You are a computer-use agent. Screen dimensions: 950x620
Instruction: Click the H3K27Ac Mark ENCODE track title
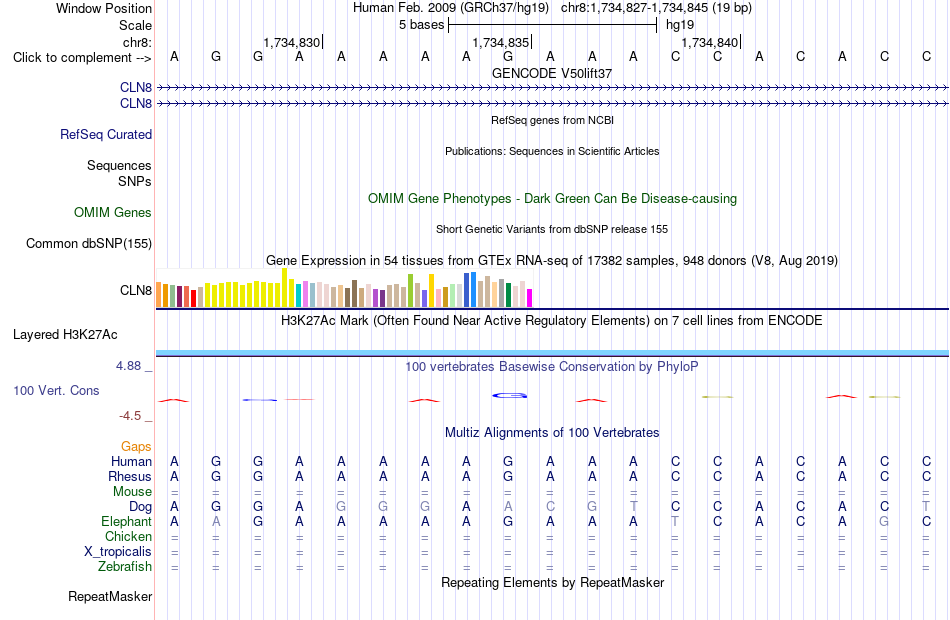pyautogui.click(x=552, y=321)
